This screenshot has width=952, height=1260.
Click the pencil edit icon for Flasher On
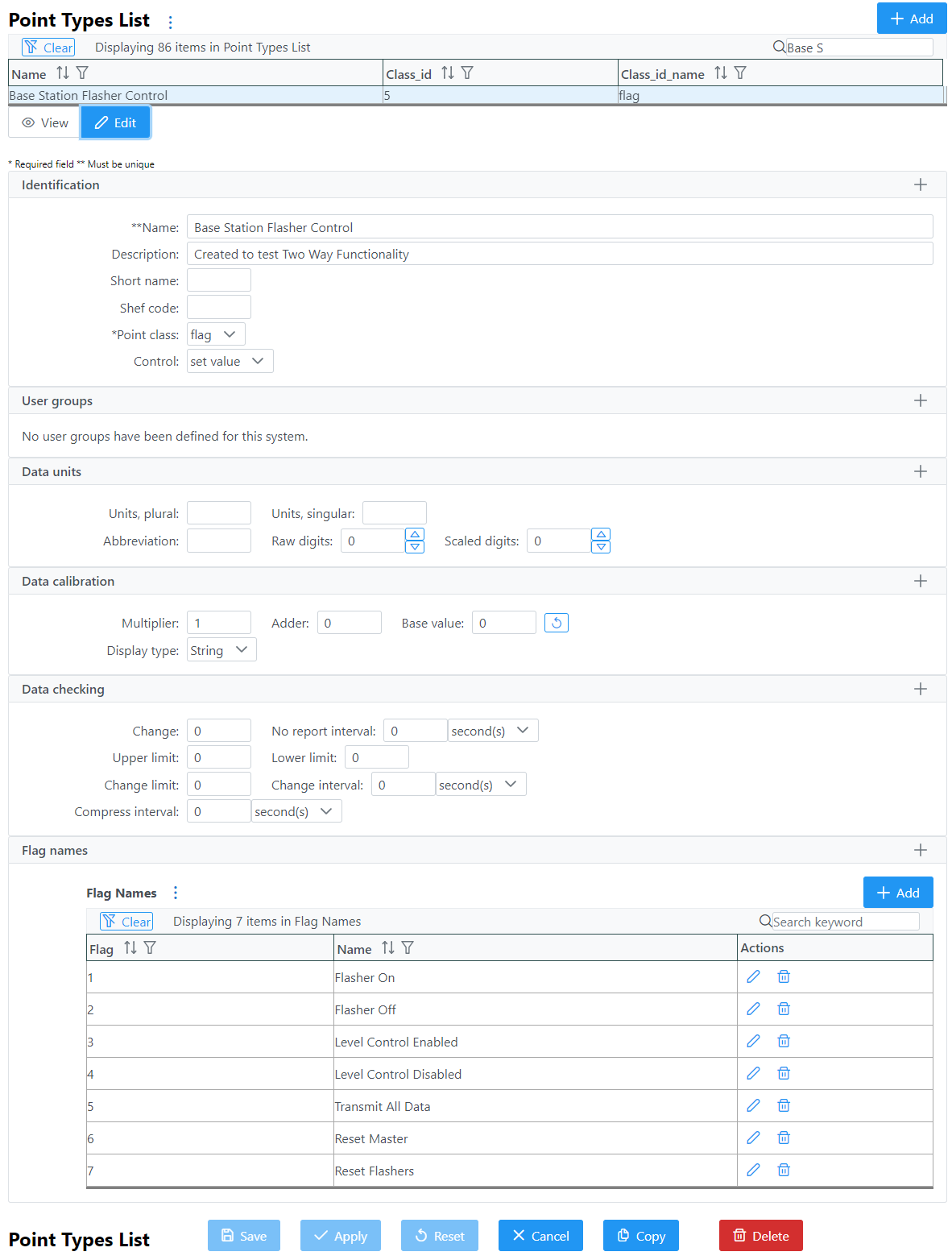click(x=753, y=976)
